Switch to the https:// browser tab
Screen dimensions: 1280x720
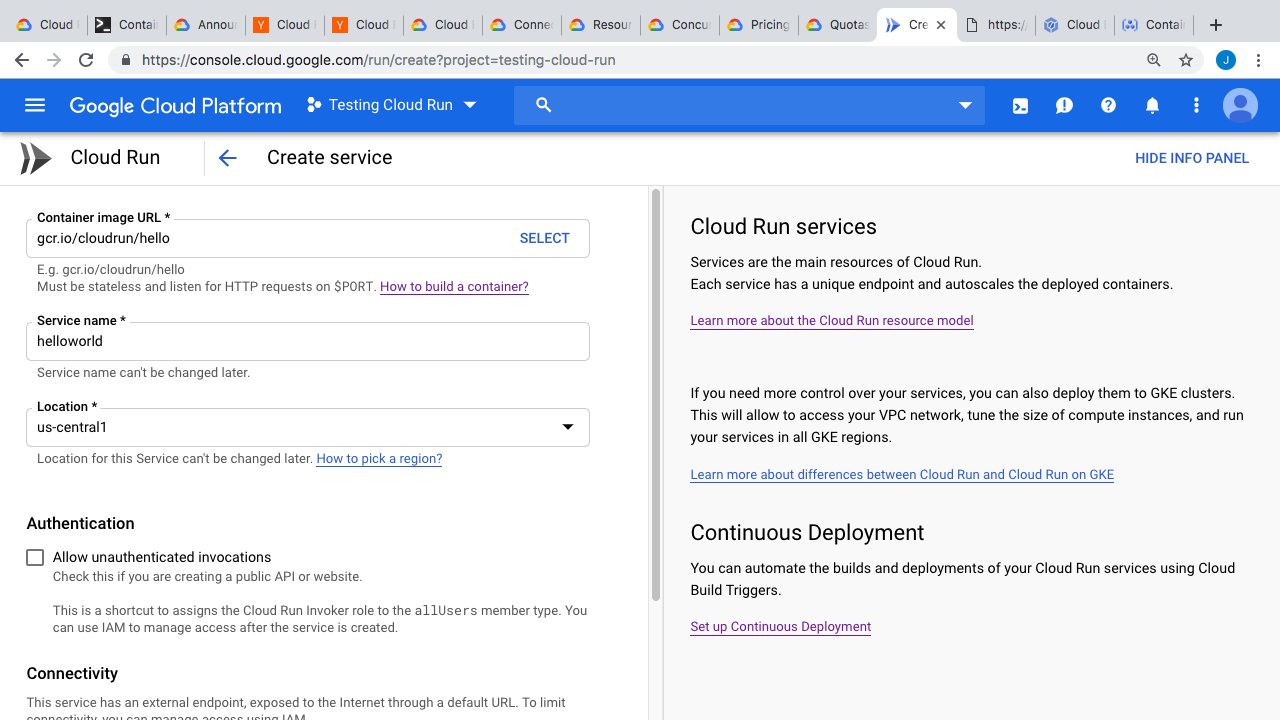[996, 25]
